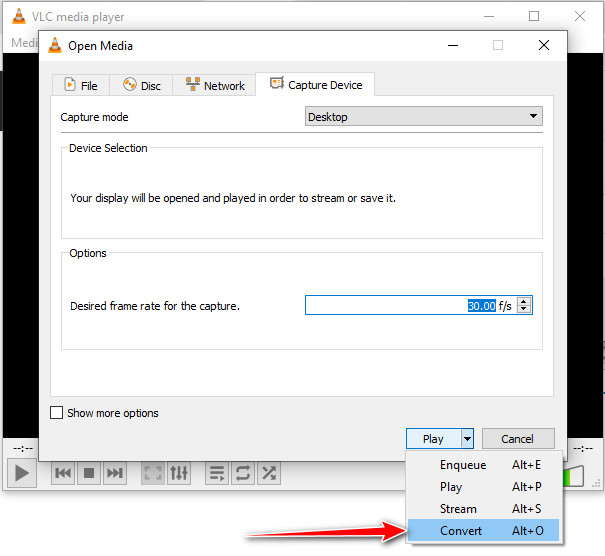Click the stop playback button

tap(89, 473)
